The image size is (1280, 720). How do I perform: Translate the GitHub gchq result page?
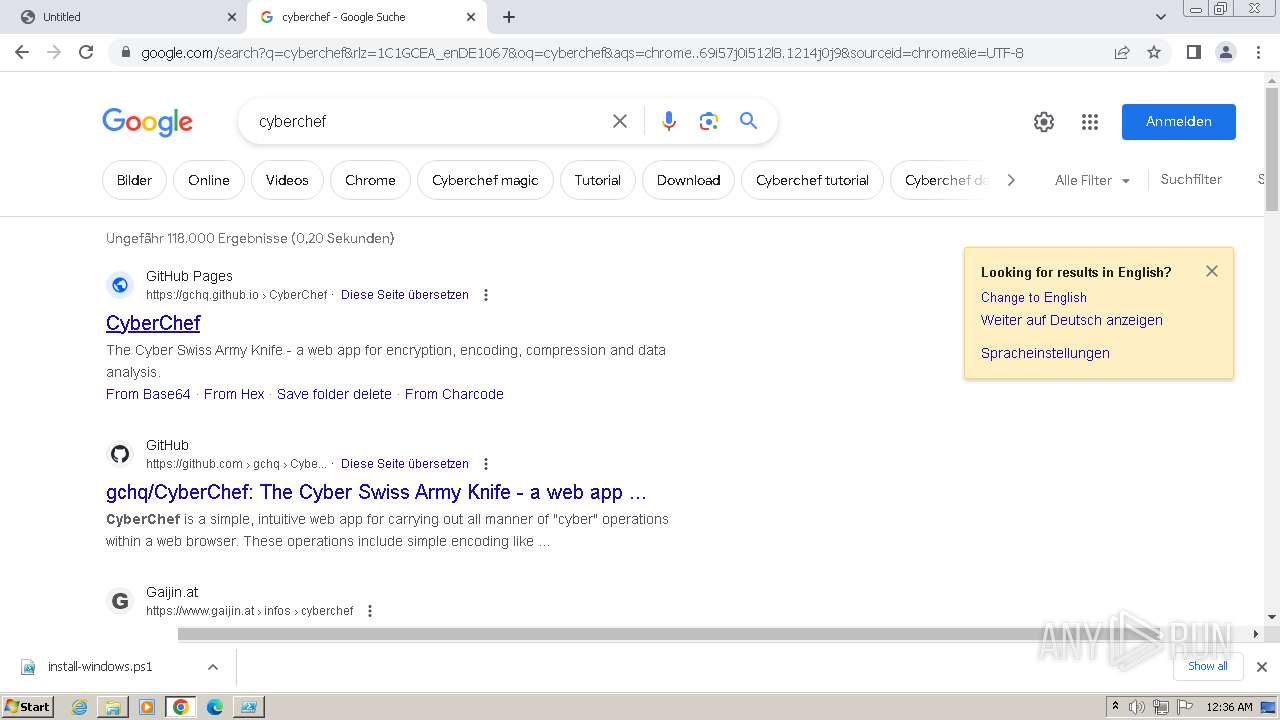(x=405, y=464)
